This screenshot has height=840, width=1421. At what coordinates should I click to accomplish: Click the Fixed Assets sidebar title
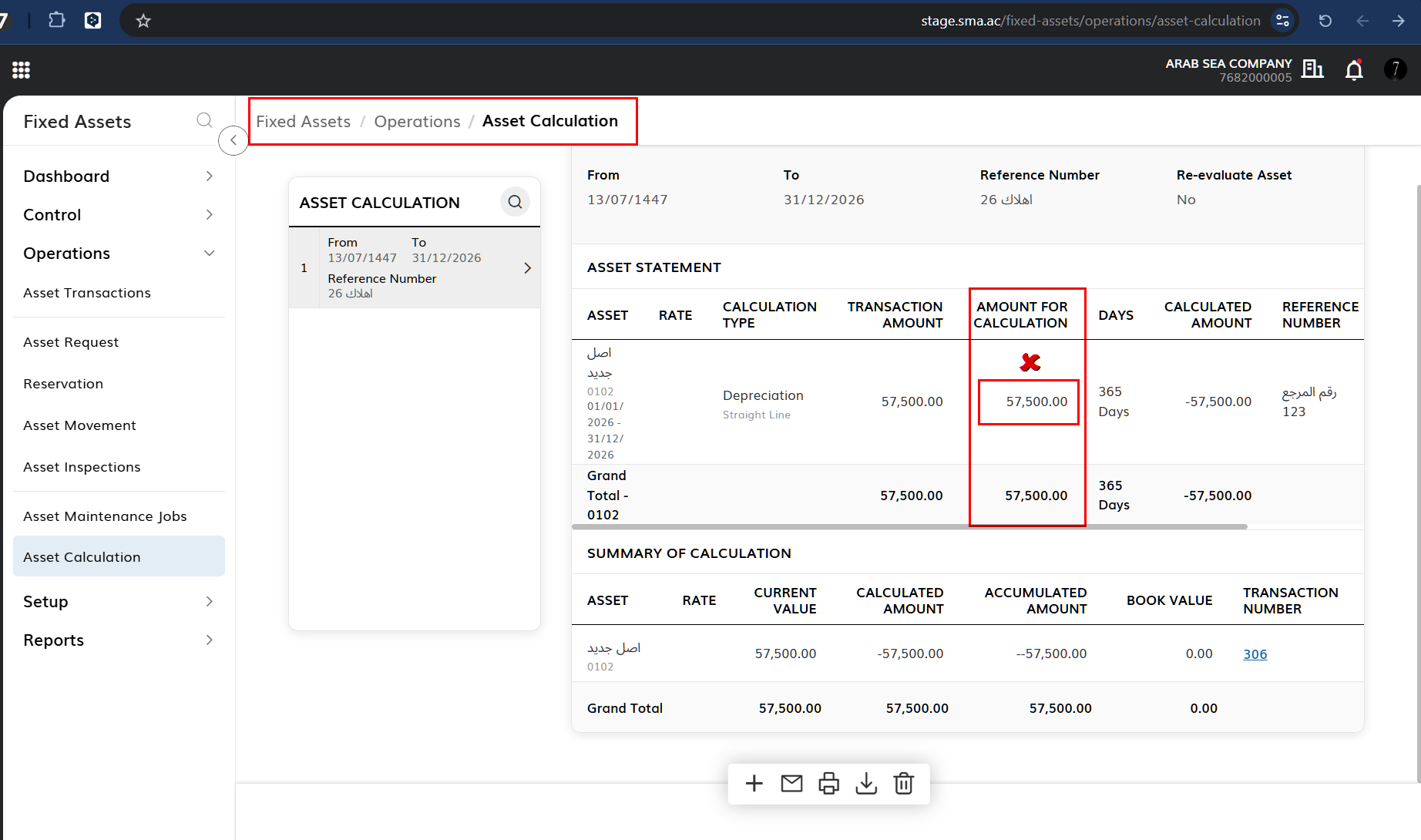tap(77, 122)
